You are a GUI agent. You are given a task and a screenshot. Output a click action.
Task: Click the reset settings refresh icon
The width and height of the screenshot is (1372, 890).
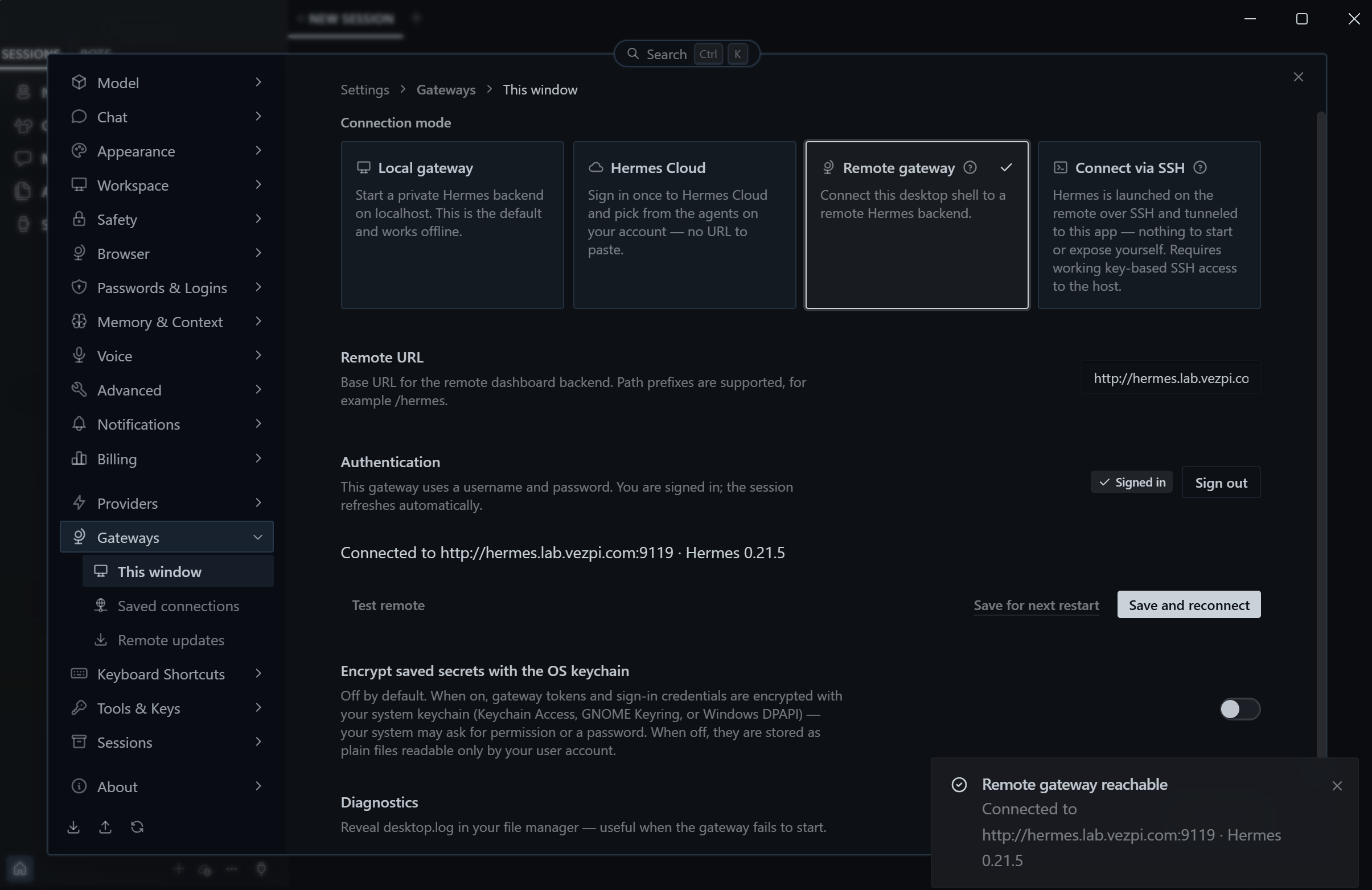(x=137, y=827)
